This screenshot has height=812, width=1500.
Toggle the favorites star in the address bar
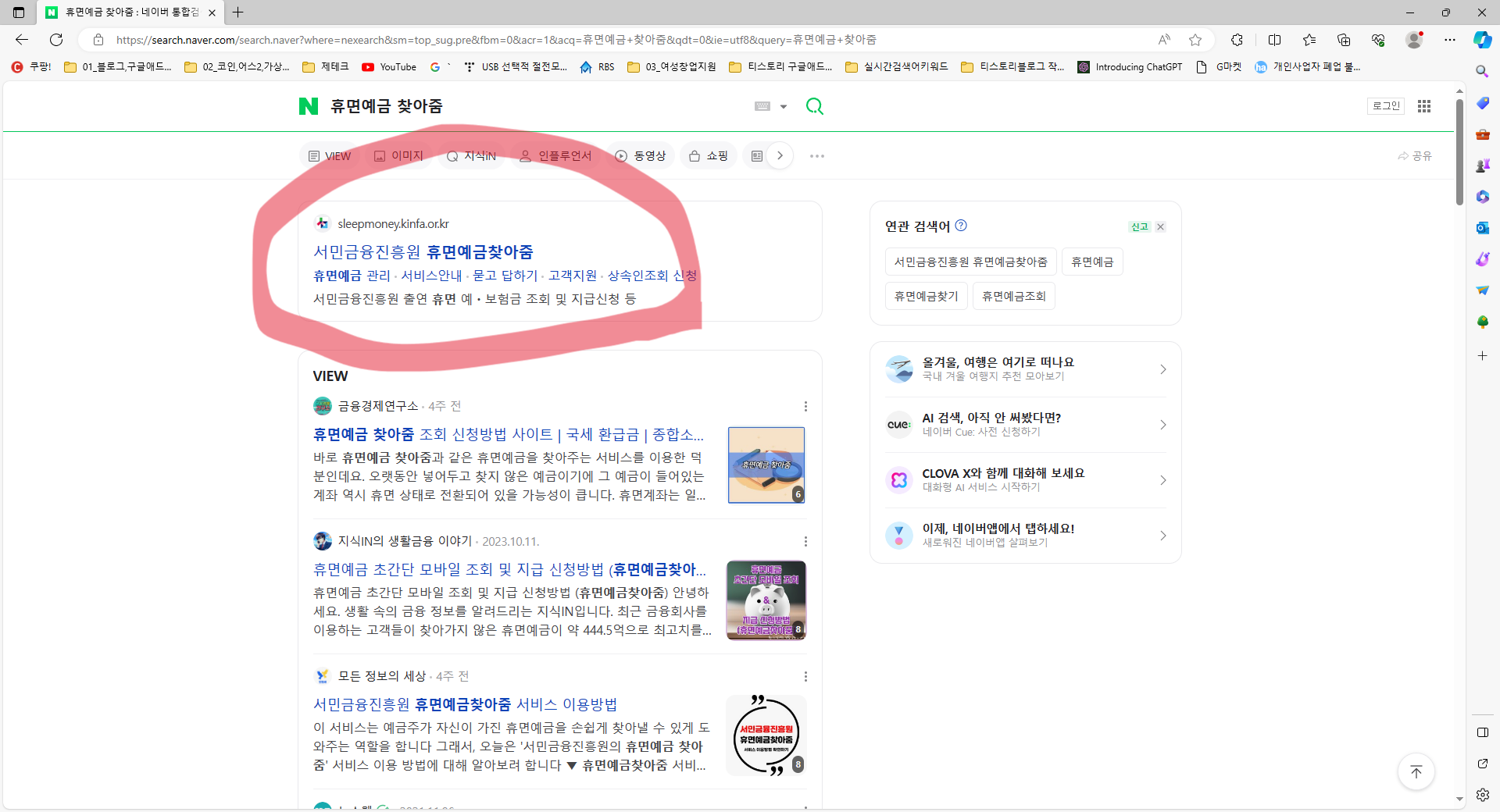tap(1195, 40)
